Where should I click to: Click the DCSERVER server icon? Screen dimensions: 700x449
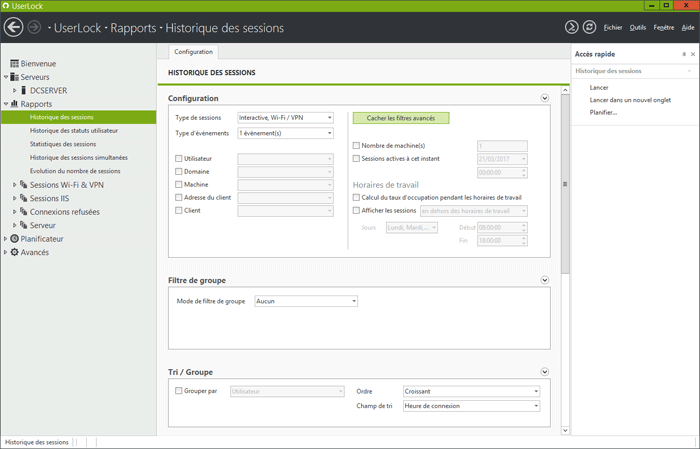[24, 90]
